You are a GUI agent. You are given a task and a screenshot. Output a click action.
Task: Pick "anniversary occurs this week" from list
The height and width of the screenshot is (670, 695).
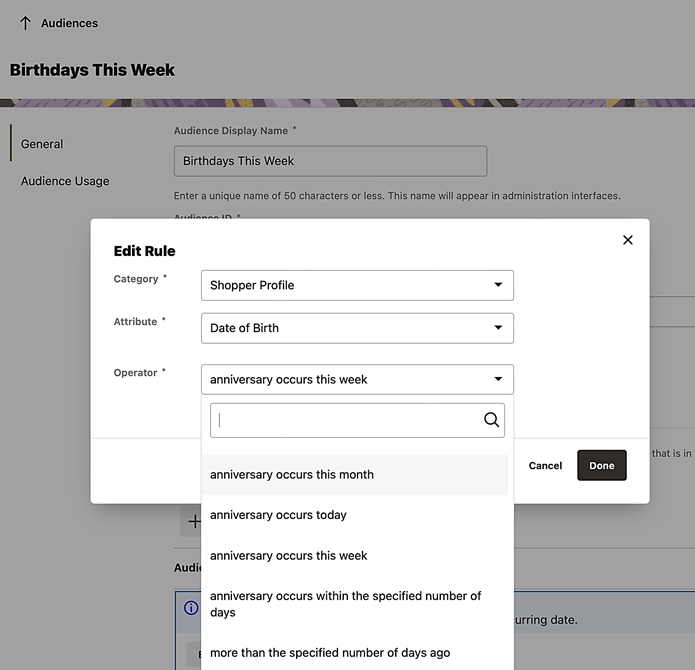tap(289, 556)
